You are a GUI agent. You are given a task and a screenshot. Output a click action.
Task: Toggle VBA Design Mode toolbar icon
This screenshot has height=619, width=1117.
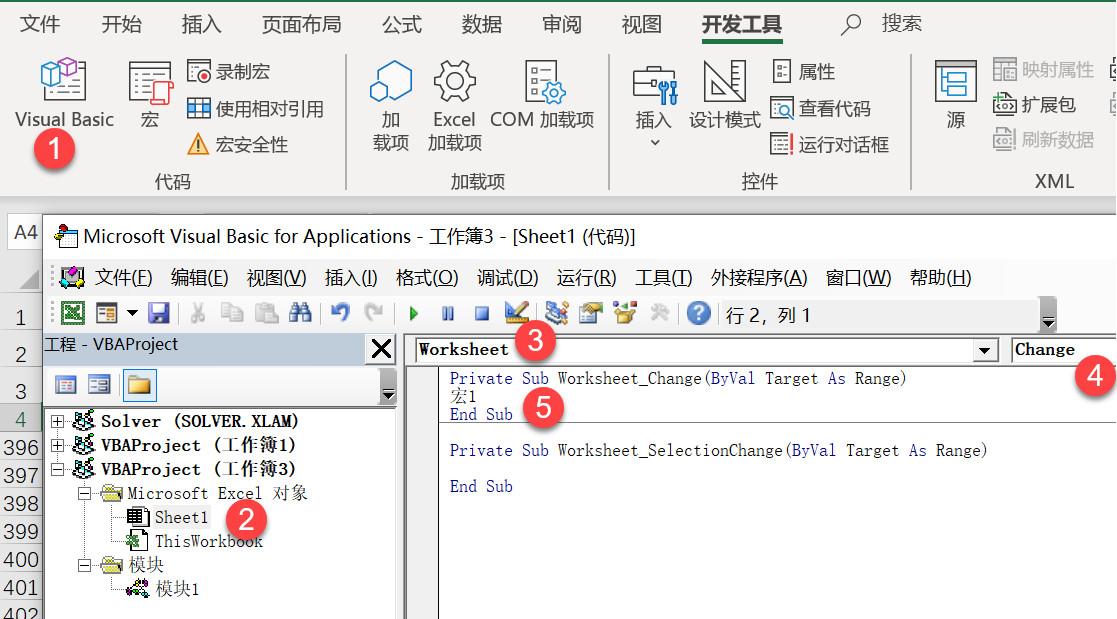516,313
